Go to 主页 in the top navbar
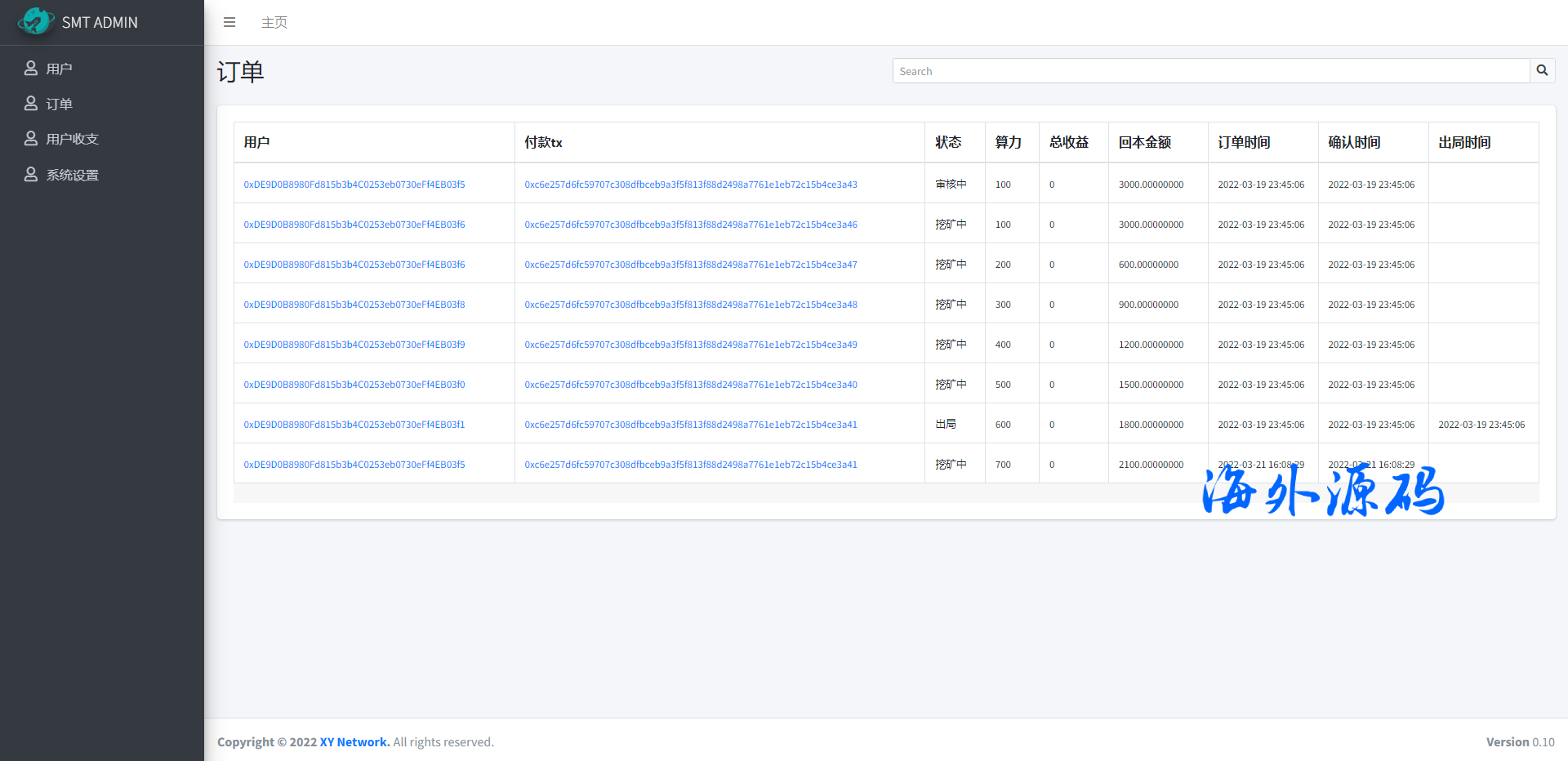Viewport: 1568px width, 761px height. (x=274, y=22)
